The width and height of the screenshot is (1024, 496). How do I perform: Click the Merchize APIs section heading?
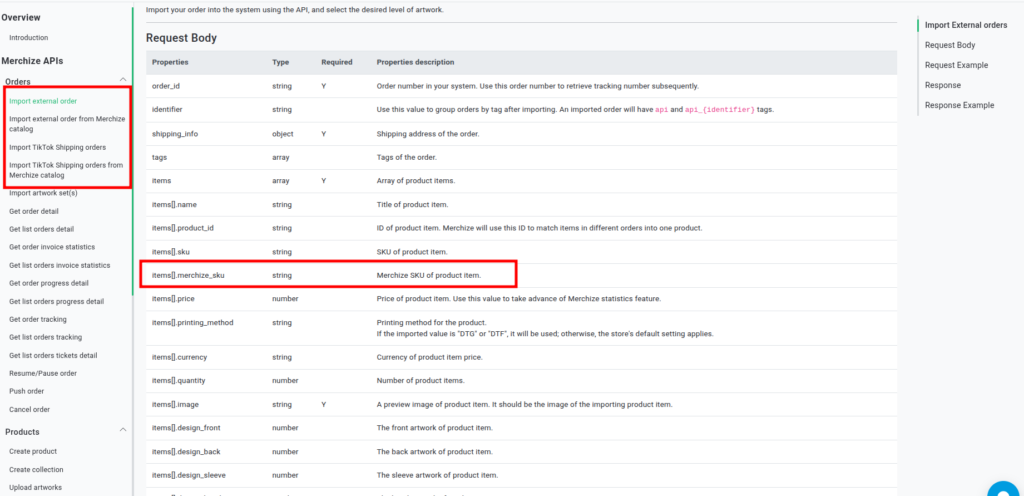pyautogui.click(x=32, y=61)
